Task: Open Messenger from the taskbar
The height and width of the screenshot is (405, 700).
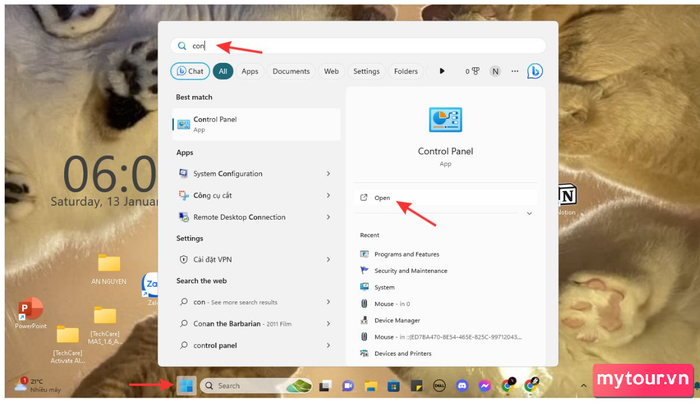Action: 485,386
